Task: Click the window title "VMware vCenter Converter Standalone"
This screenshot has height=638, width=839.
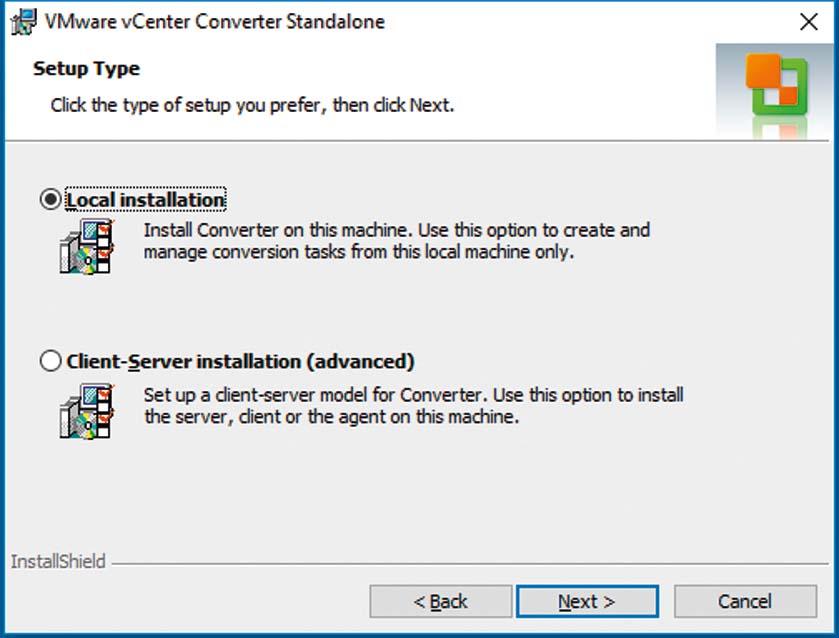Action: click(x=214, y=21)
